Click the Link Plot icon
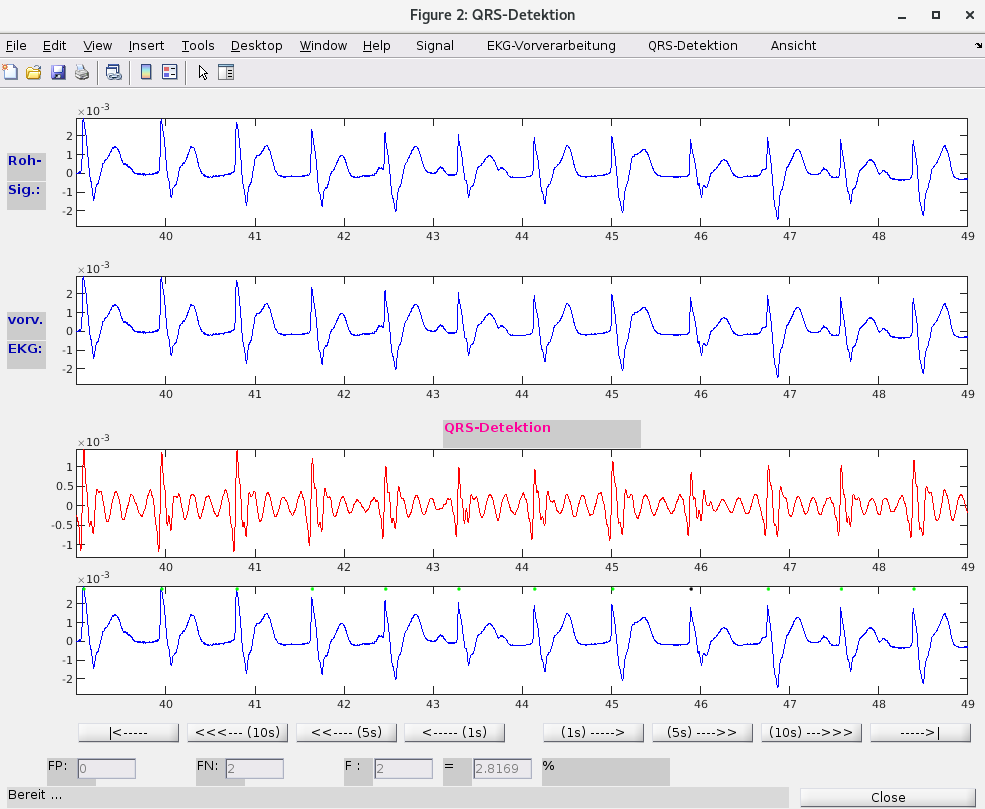This screenshot has width=985, height=809. pos(113,72)
